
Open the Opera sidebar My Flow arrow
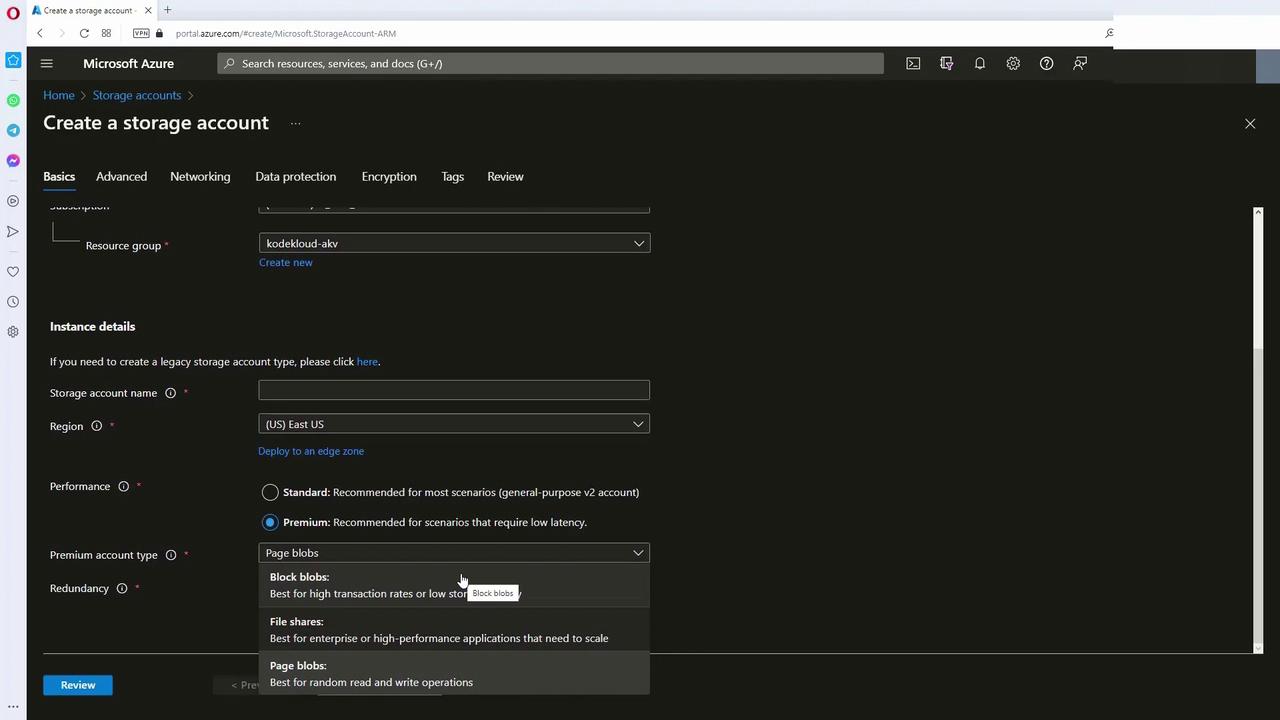pos(13,231)
